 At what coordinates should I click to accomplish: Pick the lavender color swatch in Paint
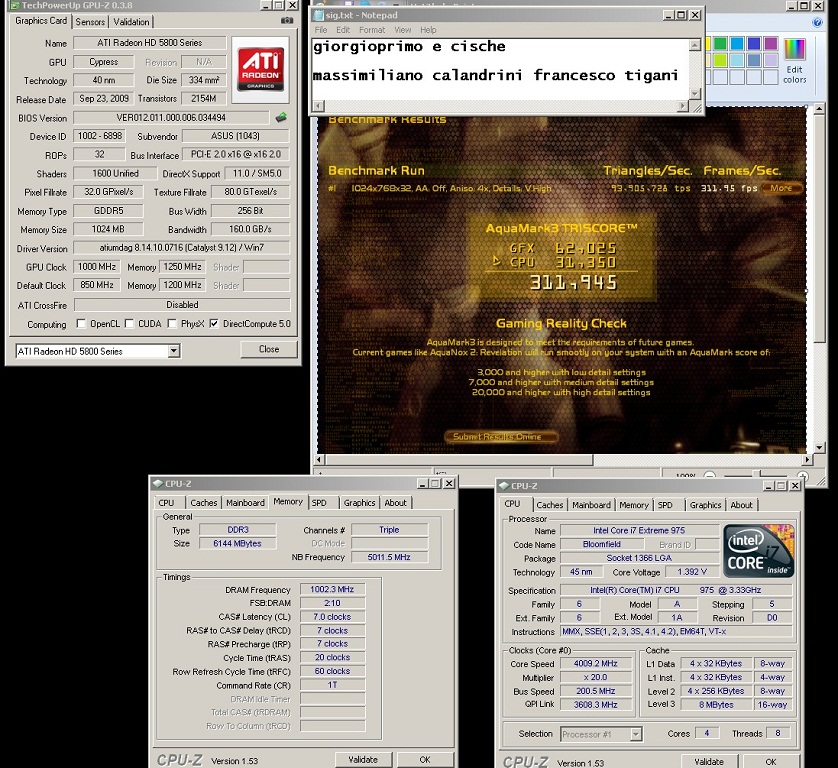pos(771,60)
